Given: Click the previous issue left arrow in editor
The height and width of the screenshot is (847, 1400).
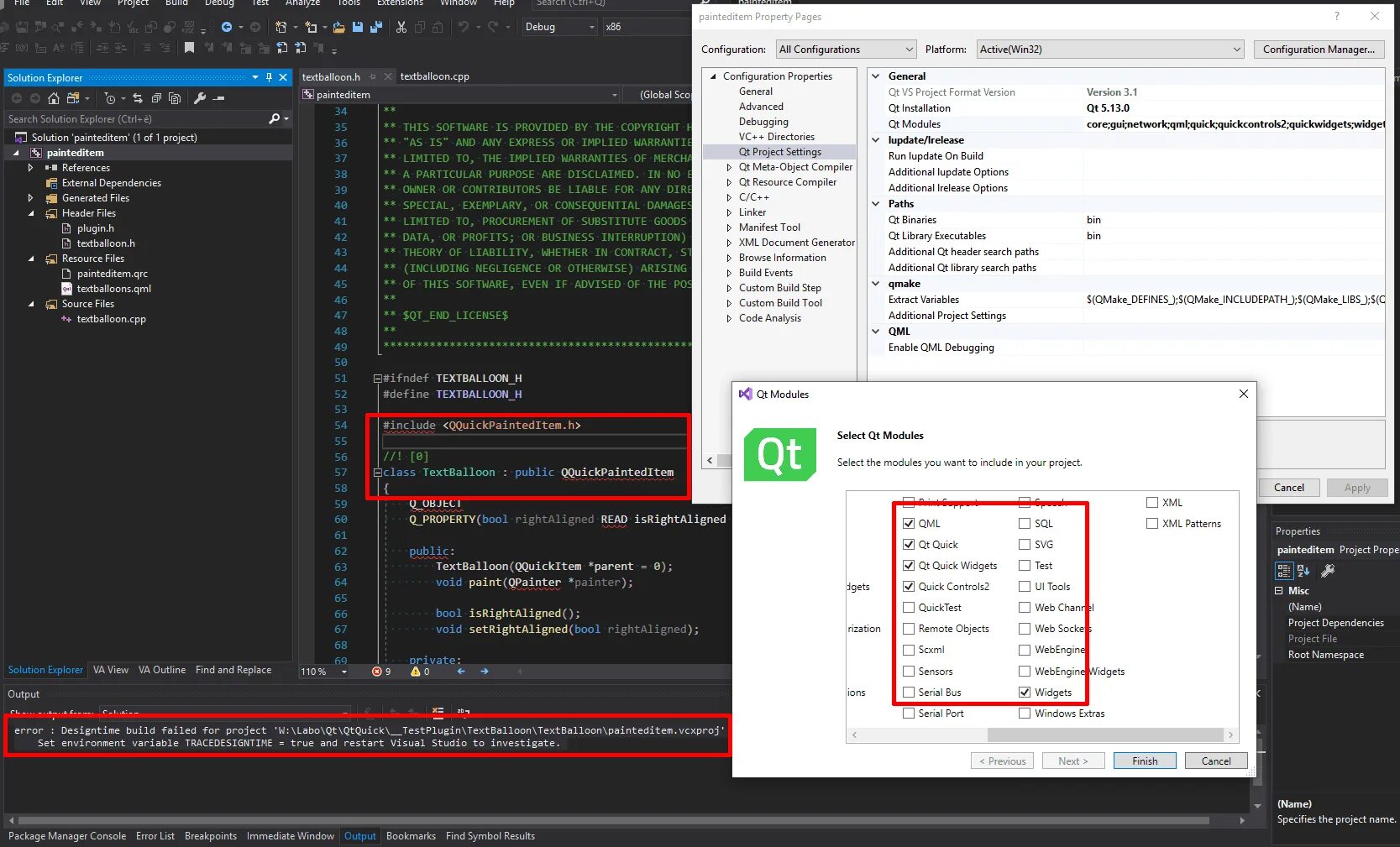Looking at the screenshot, I should pyautogui.click(x=461, y=672).
